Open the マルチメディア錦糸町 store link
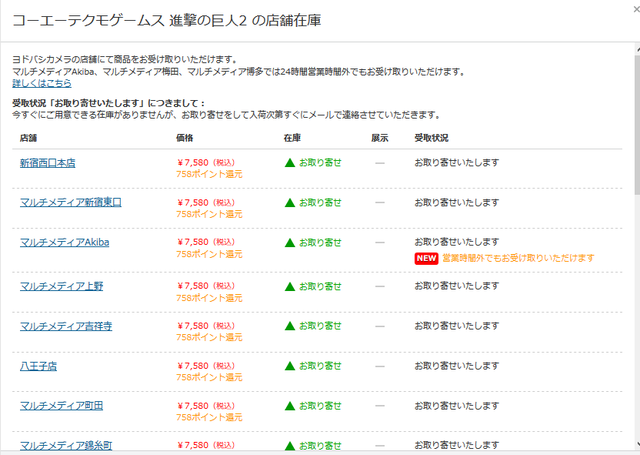 (x=66, y=446)
